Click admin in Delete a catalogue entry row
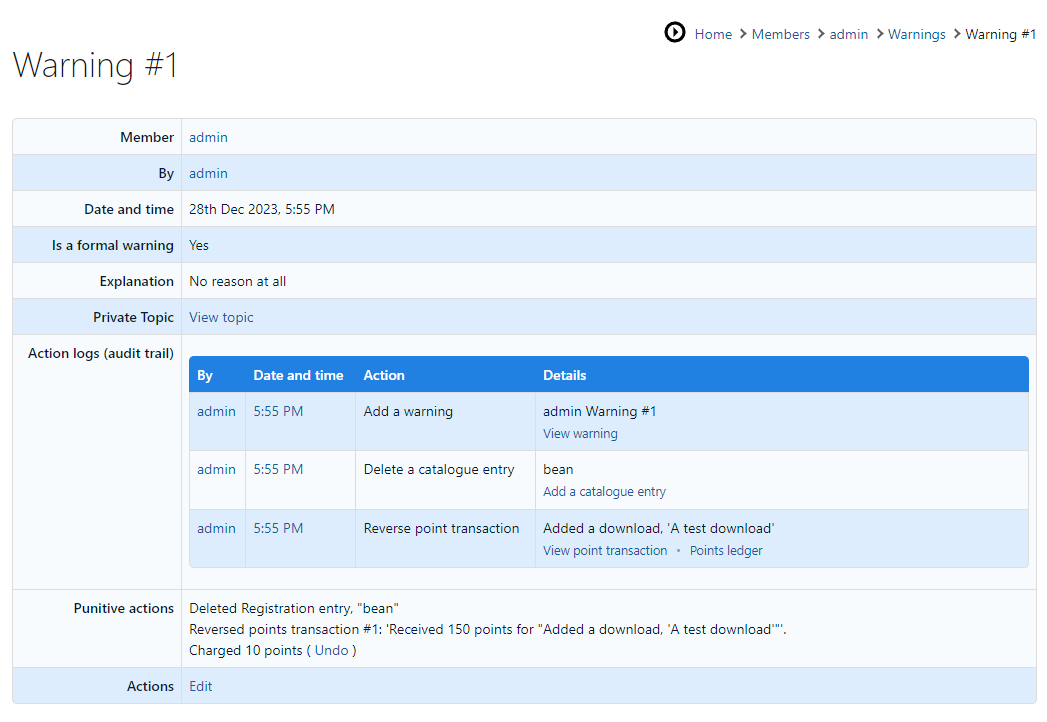 [216, 470]
